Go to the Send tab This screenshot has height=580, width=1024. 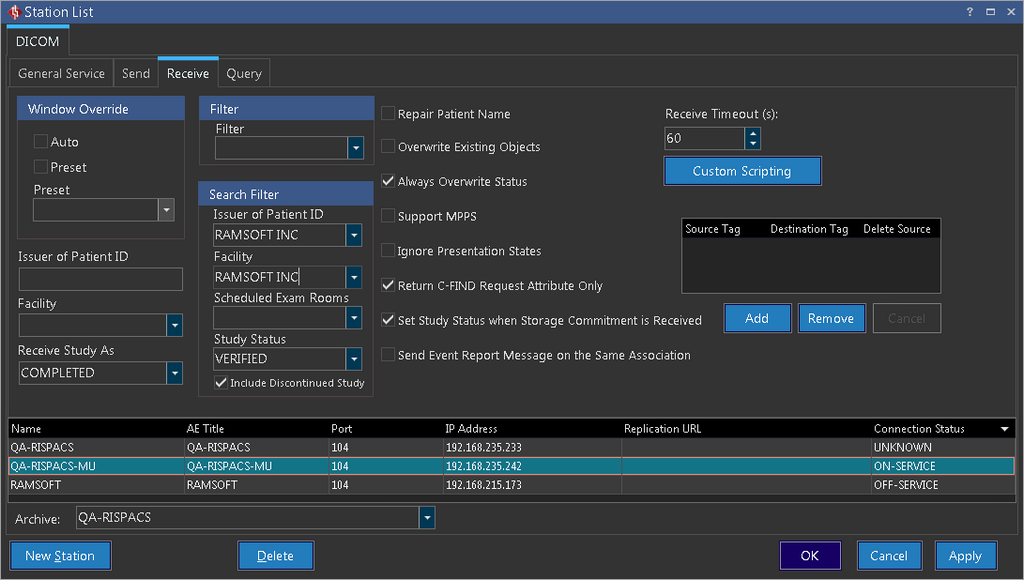point(136,73)
